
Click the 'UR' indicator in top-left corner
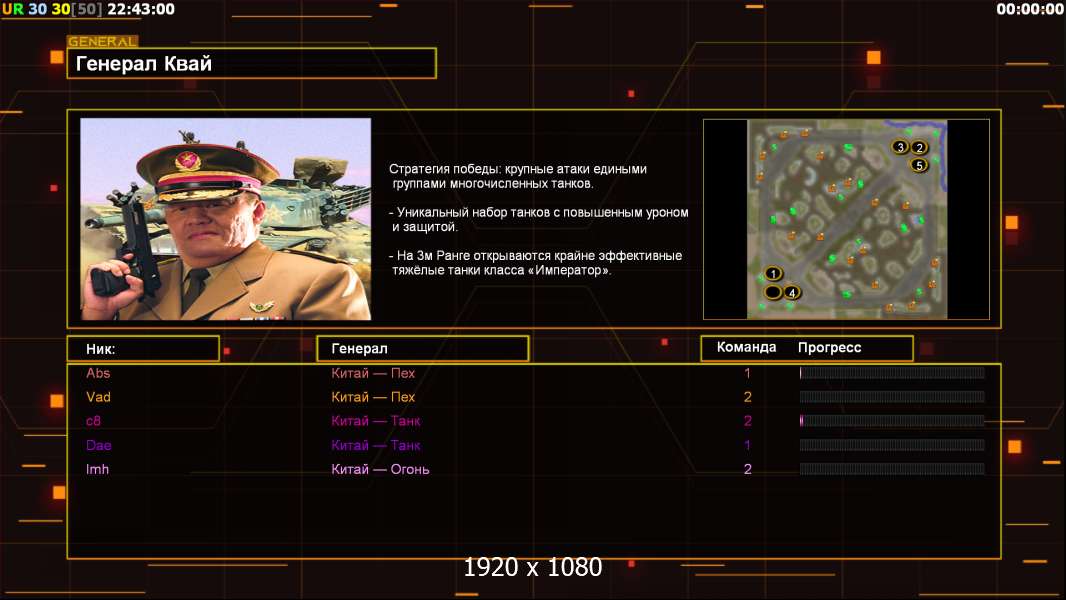(12, 9)
